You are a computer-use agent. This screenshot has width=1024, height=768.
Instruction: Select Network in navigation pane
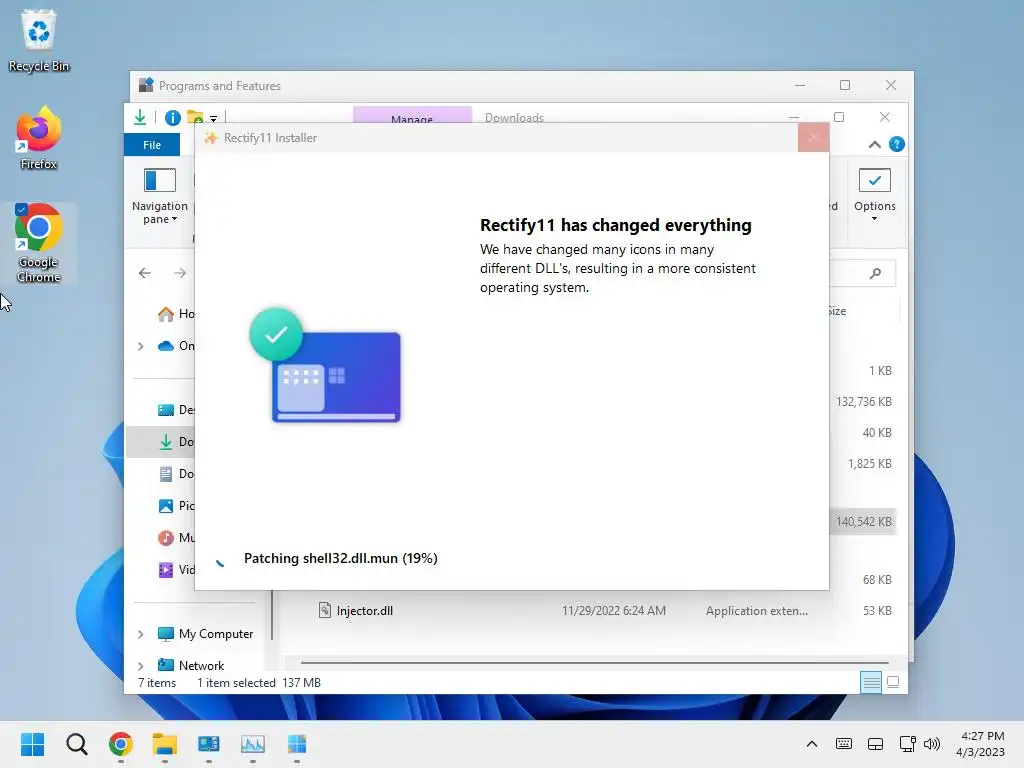(x=191, y=665)
